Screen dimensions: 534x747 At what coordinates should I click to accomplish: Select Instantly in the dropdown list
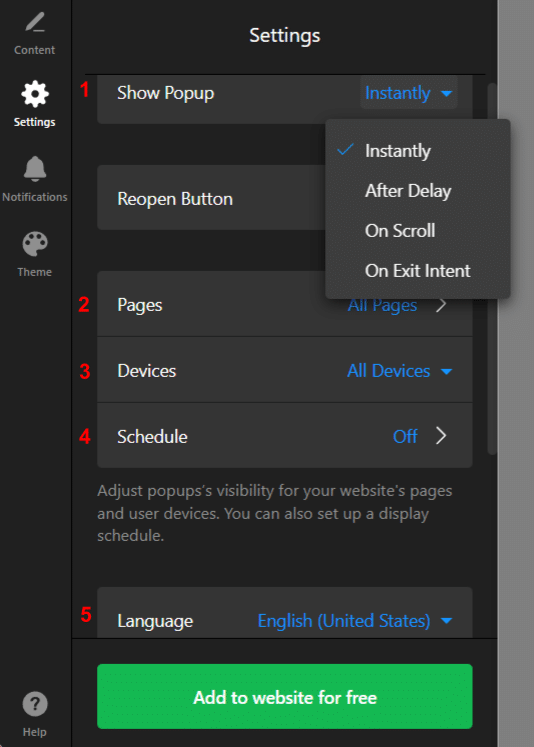point(397,151)
